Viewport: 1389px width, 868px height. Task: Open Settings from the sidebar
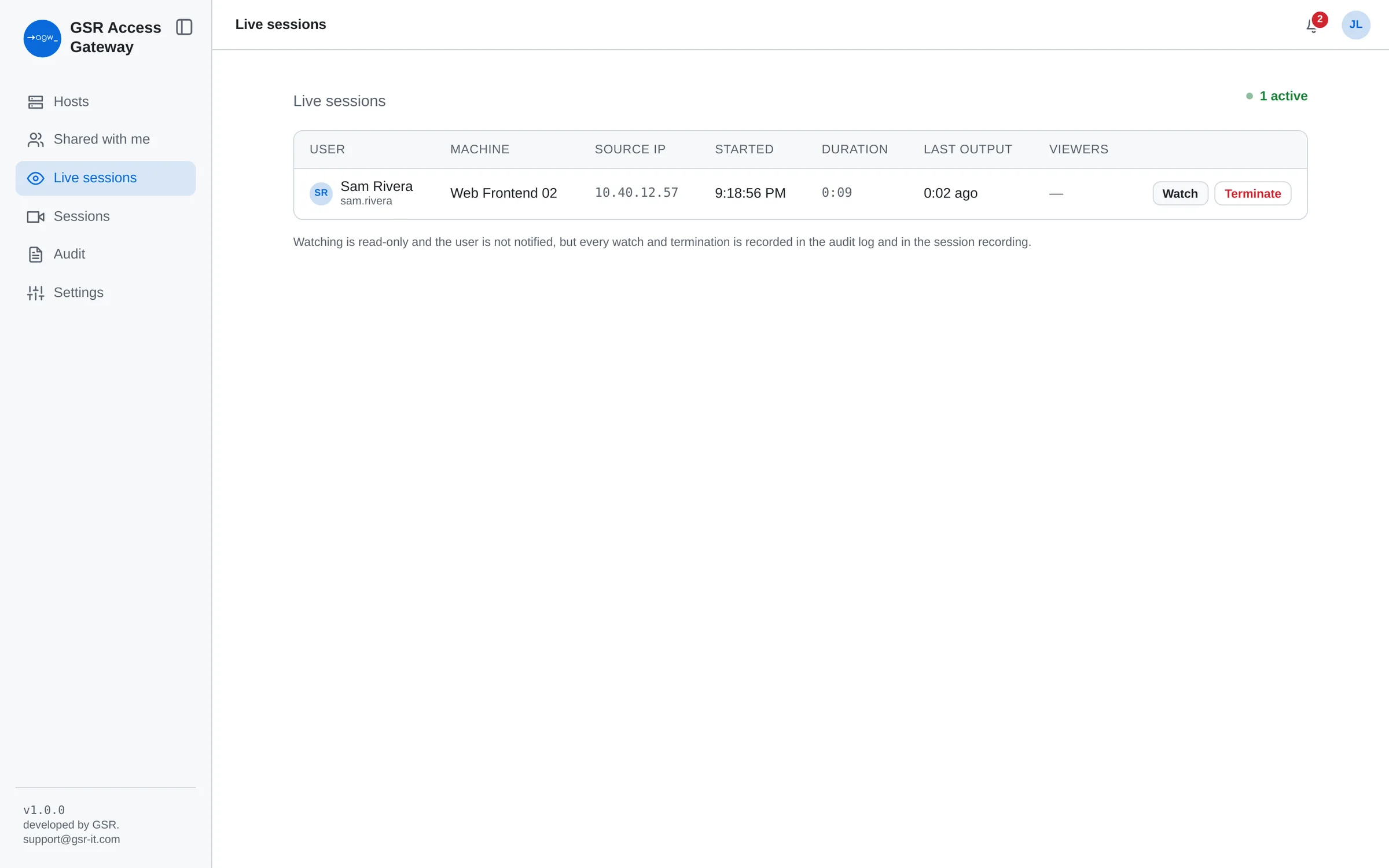[105, 293]
